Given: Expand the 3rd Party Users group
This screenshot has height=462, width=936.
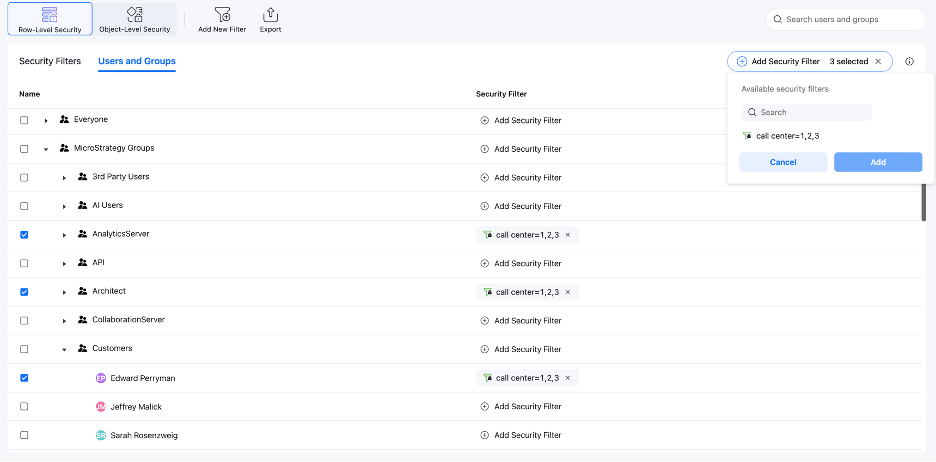Looking at the screenshot, I should tap(64, 178).
